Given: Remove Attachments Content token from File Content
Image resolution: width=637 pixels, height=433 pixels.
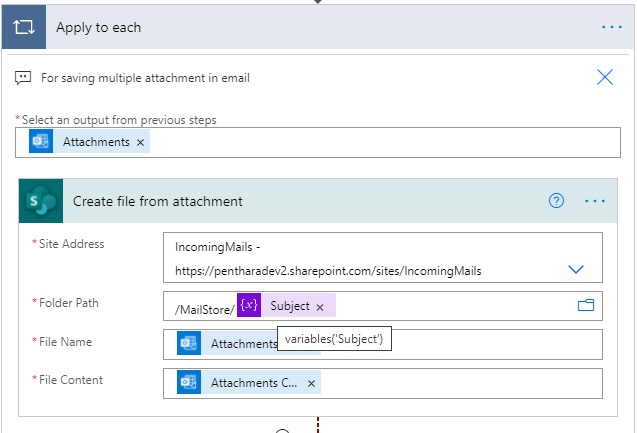Looking at the screenshot, I should coord(312,383).
